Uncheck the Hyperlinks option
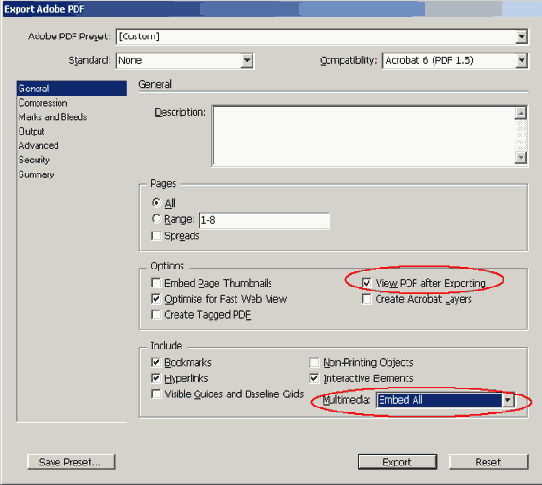The image size is (542, 485). pos(156,378)
